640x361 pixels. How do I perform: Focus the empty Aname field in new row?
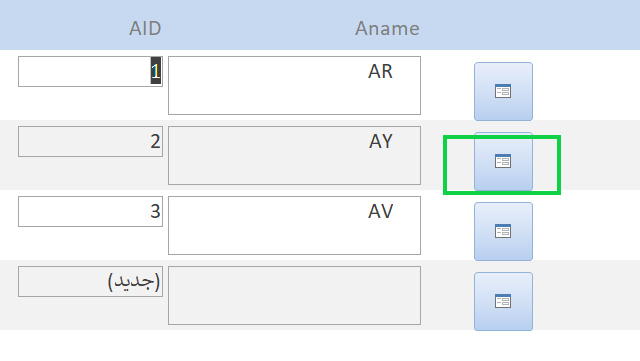coord(294,295)
